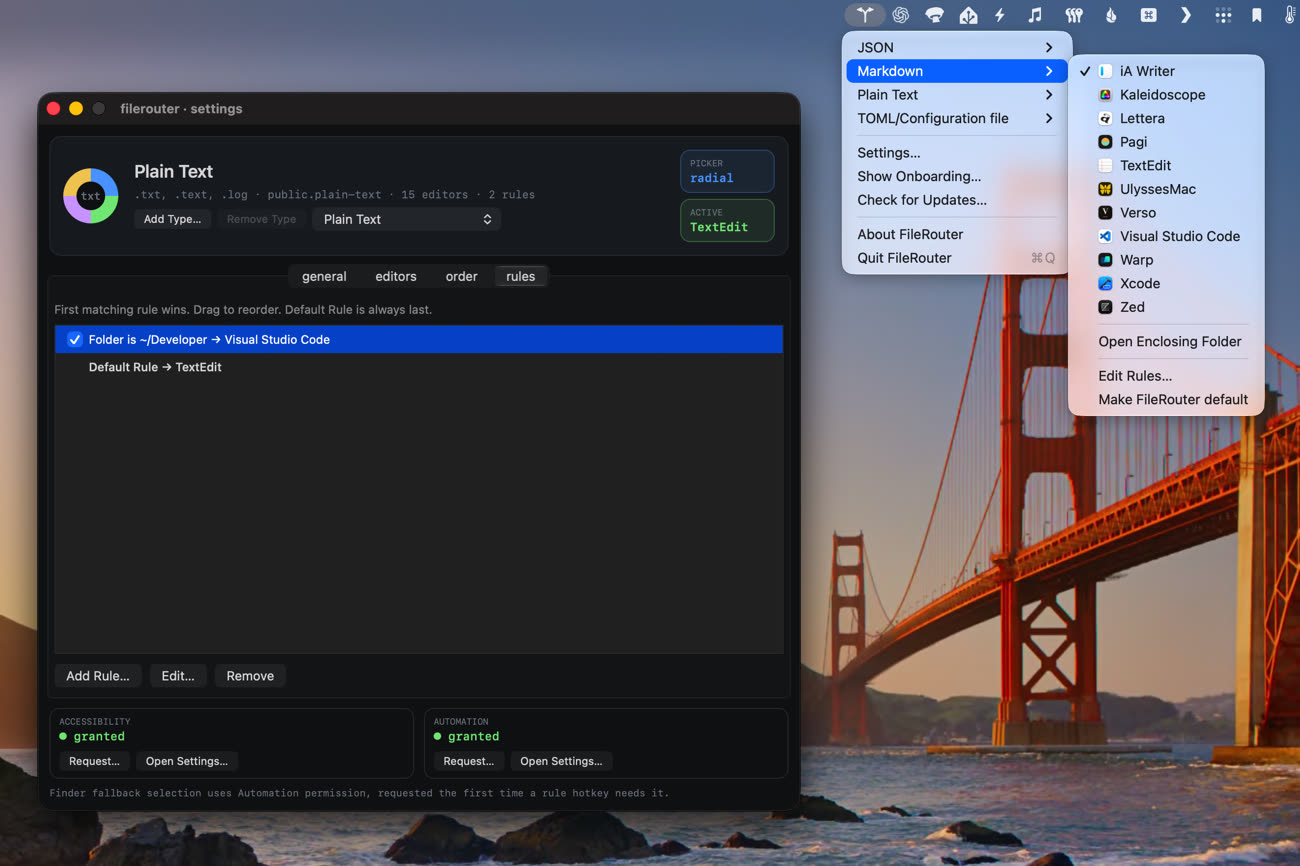This screenshot has width=1300, height=866.
Task: Expand the TOML/Configuration file submenu arrow
Action: 1048,118
